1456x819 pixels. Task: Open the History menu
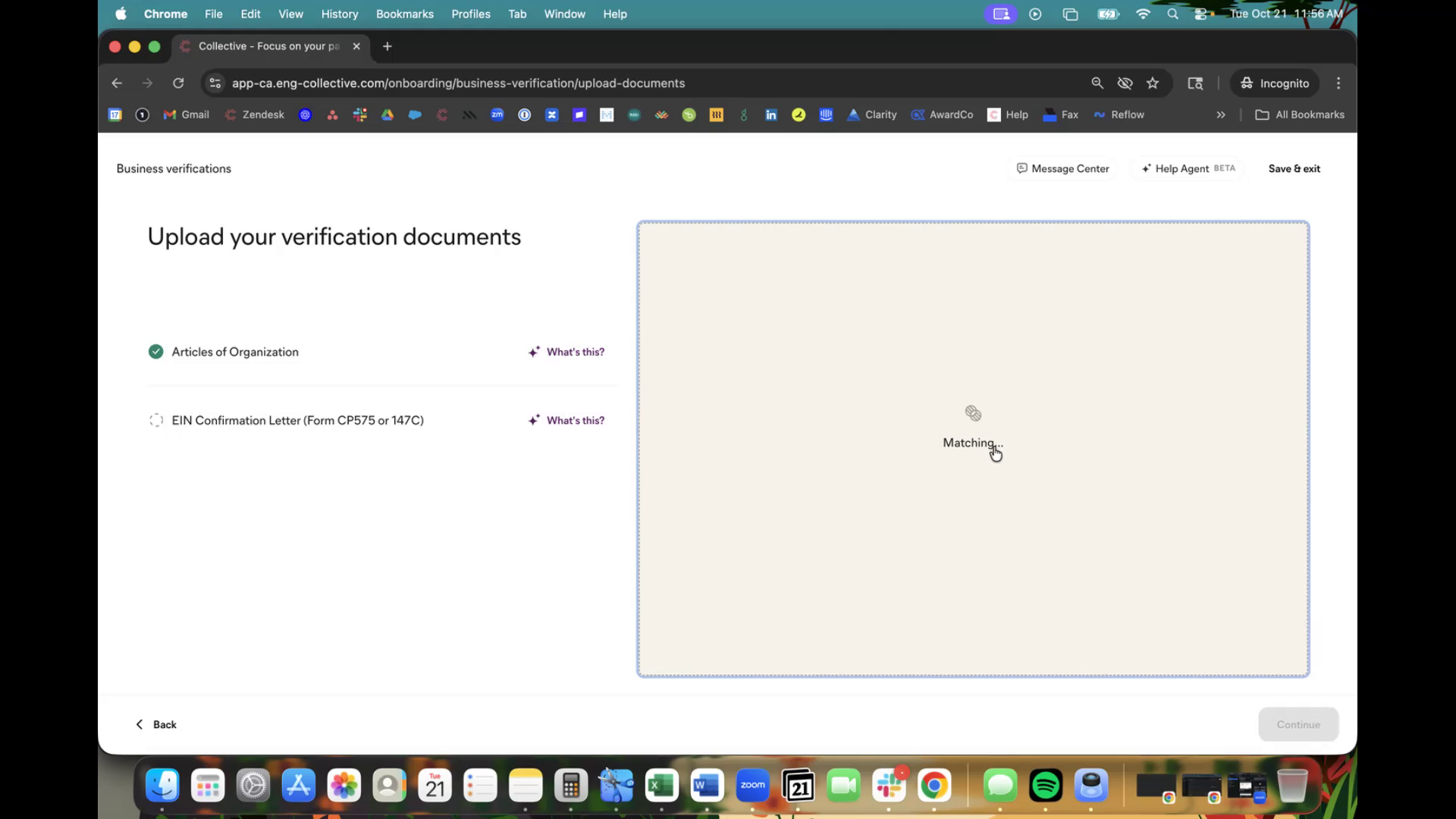click(x=339, y=14)
